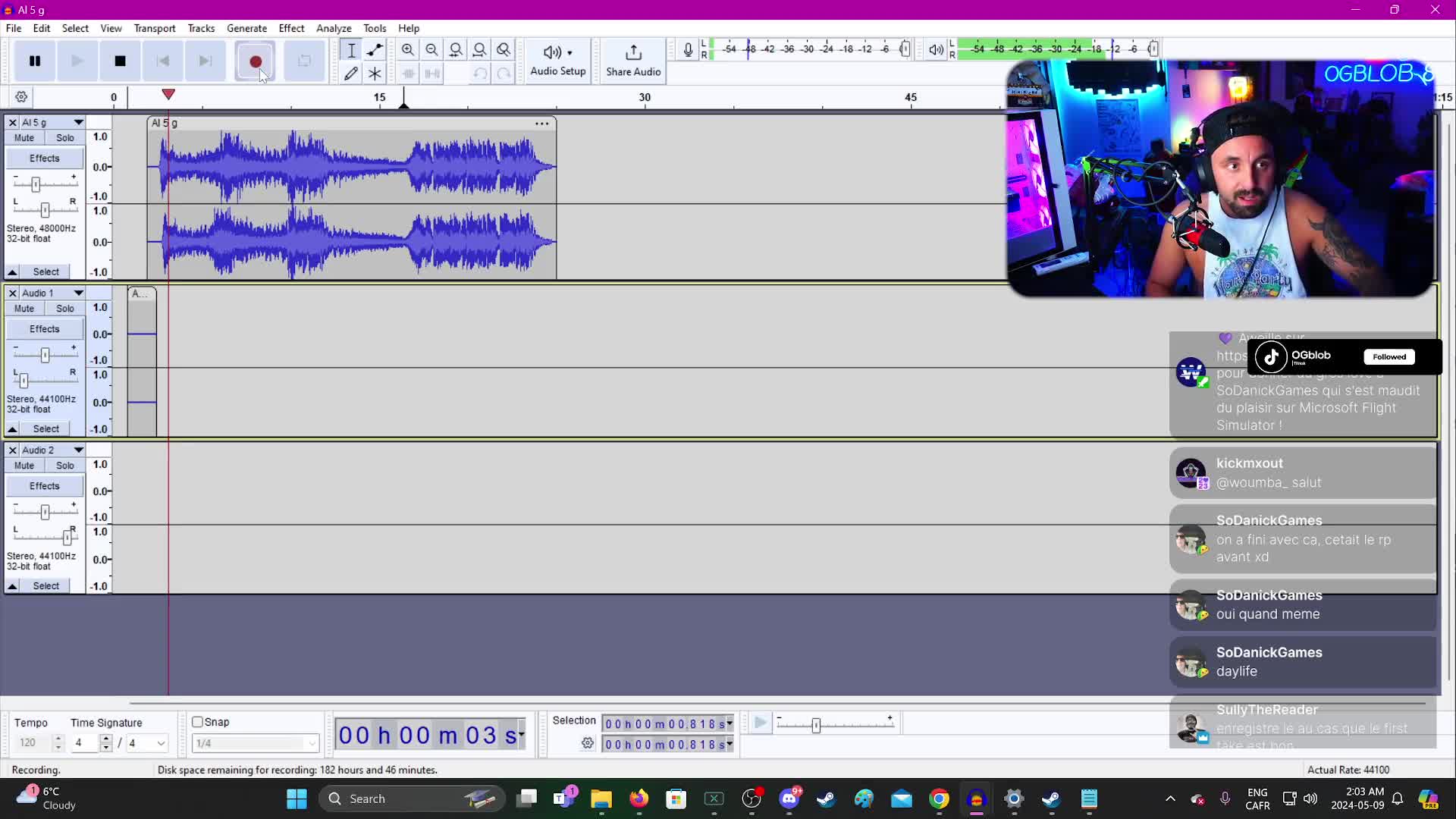Screen dimensions: 1456x819
Task: Select the Selection (I-beam) tool
Action: pos(351,50)
